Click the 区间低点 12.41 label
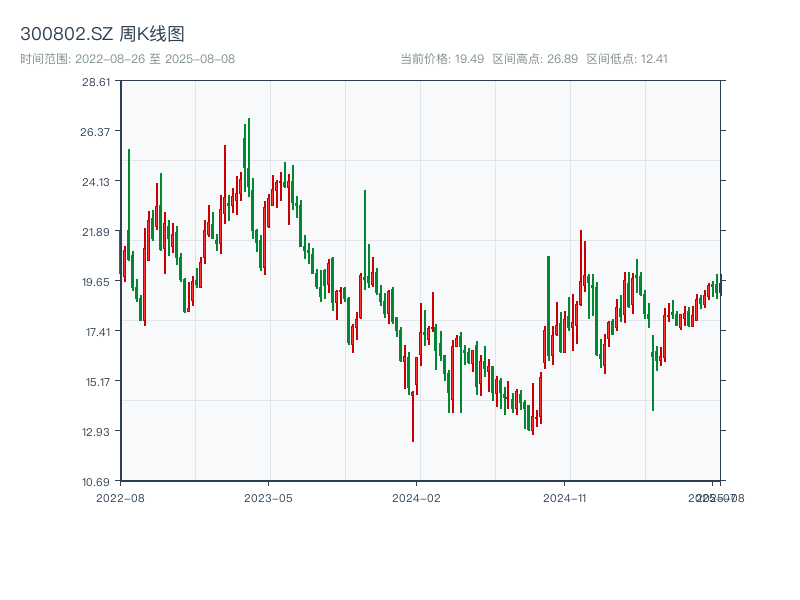Viewport: 800px width, 600px height. (627, 59)
